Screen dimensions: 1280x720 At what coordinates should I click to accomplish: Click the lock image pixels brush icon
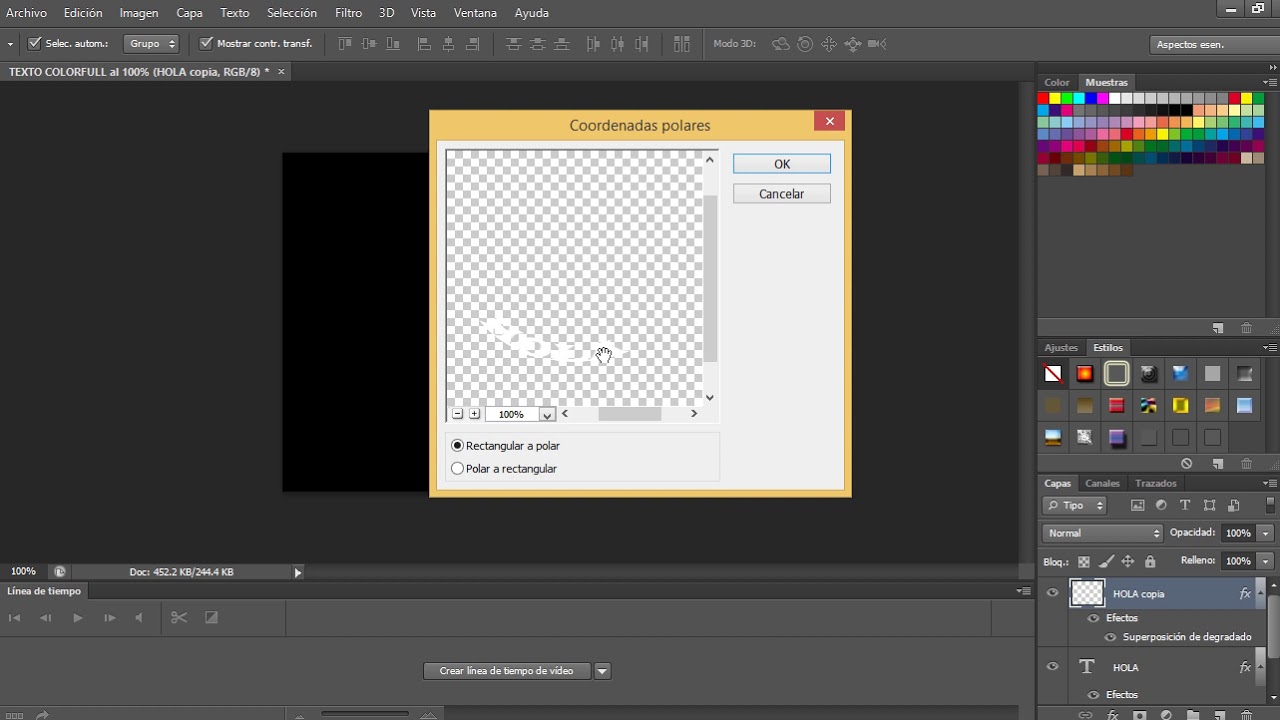[1106, 562]
